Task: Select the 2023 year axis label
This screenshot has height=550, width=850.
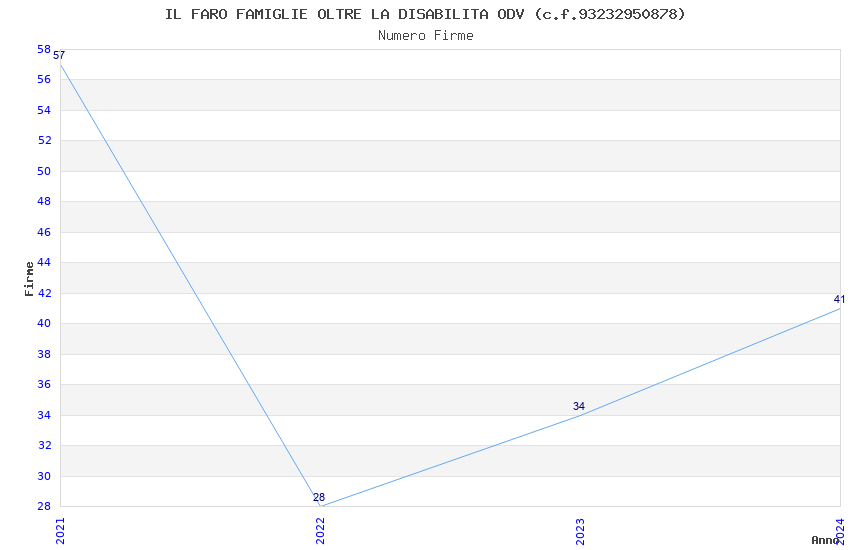Action: (x=580, y=531)
